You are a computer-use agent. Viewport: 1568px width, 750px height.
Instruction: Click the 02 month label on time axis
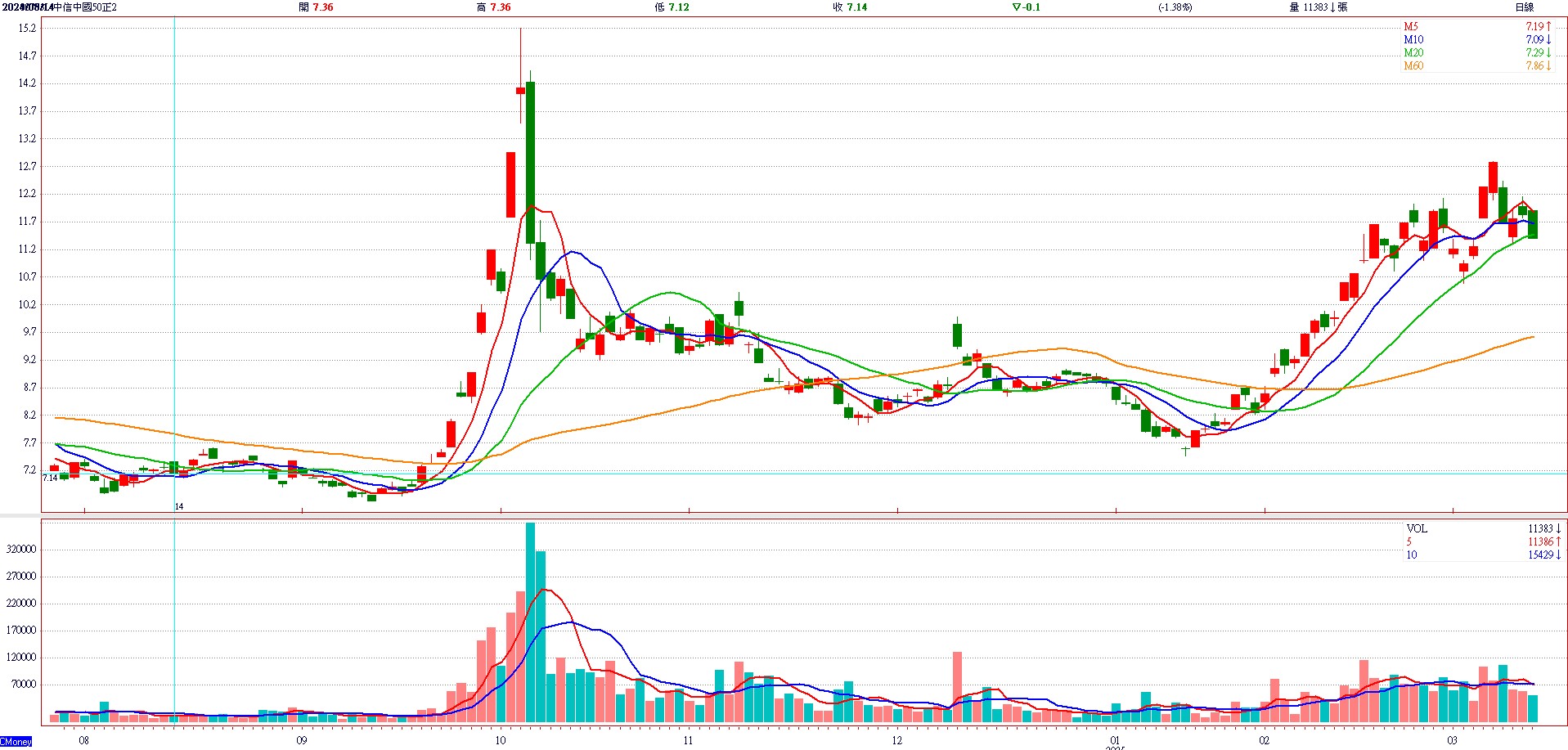(x=1265, y=741)
